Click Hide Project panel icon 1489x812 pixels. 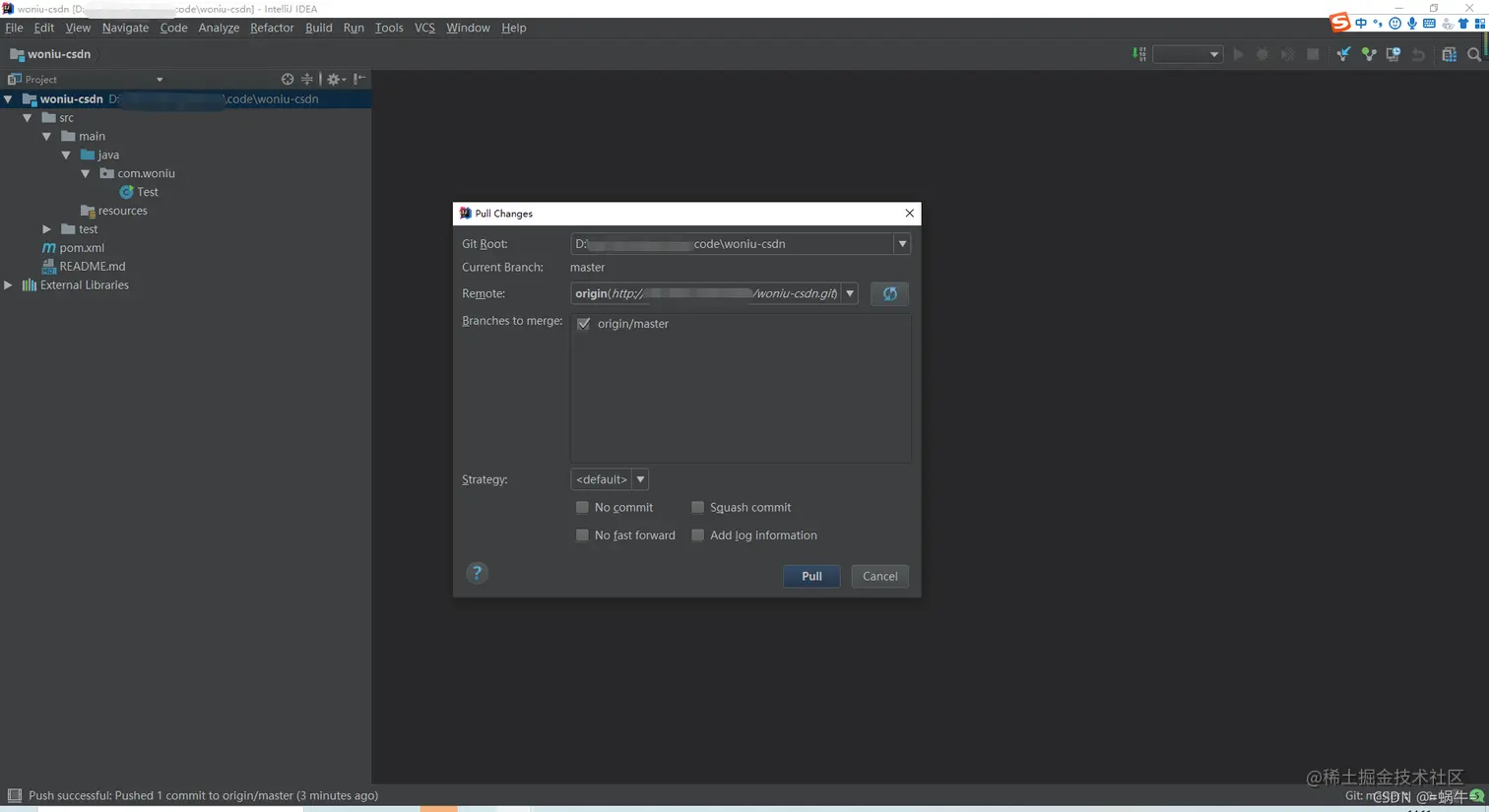click(359, 79)
